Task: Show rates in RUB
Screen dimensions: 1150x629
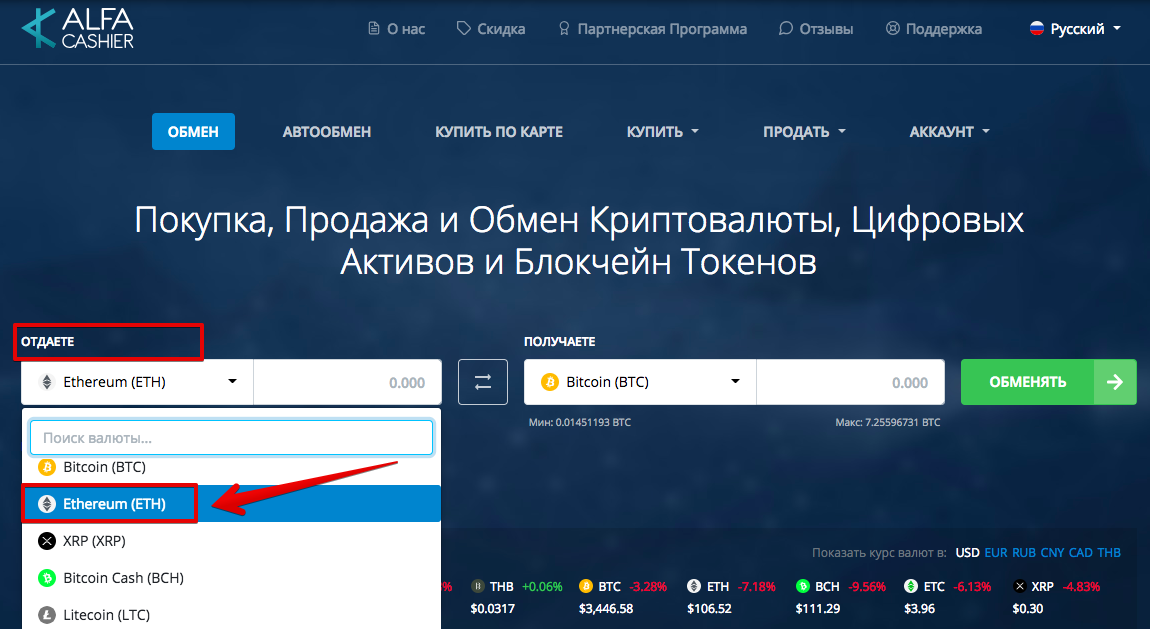Action: coord(1024,553)
